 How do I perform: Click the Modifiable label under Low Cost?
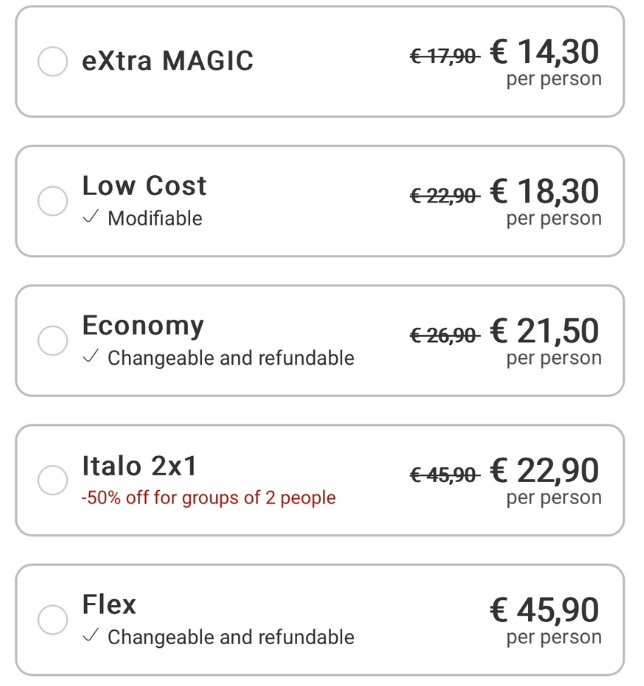(155, 218)
